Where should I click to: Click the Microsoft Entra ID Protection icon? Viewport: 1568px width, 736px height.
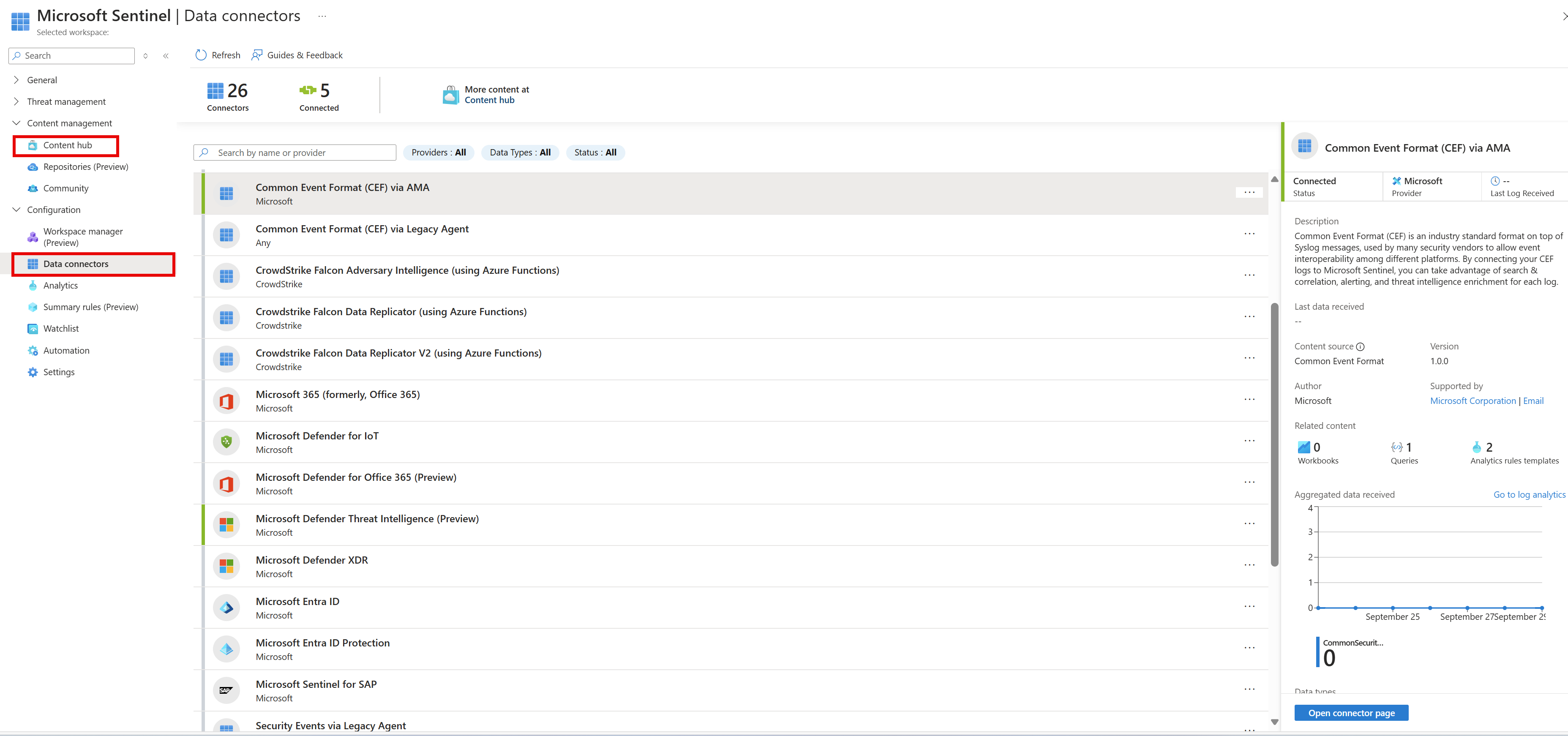point(226,649)
